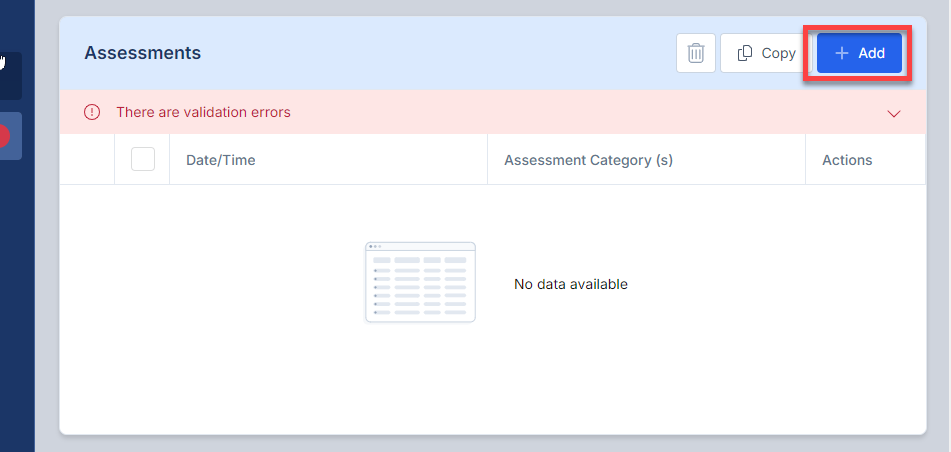Click the "There are validation errors" message

203,112
